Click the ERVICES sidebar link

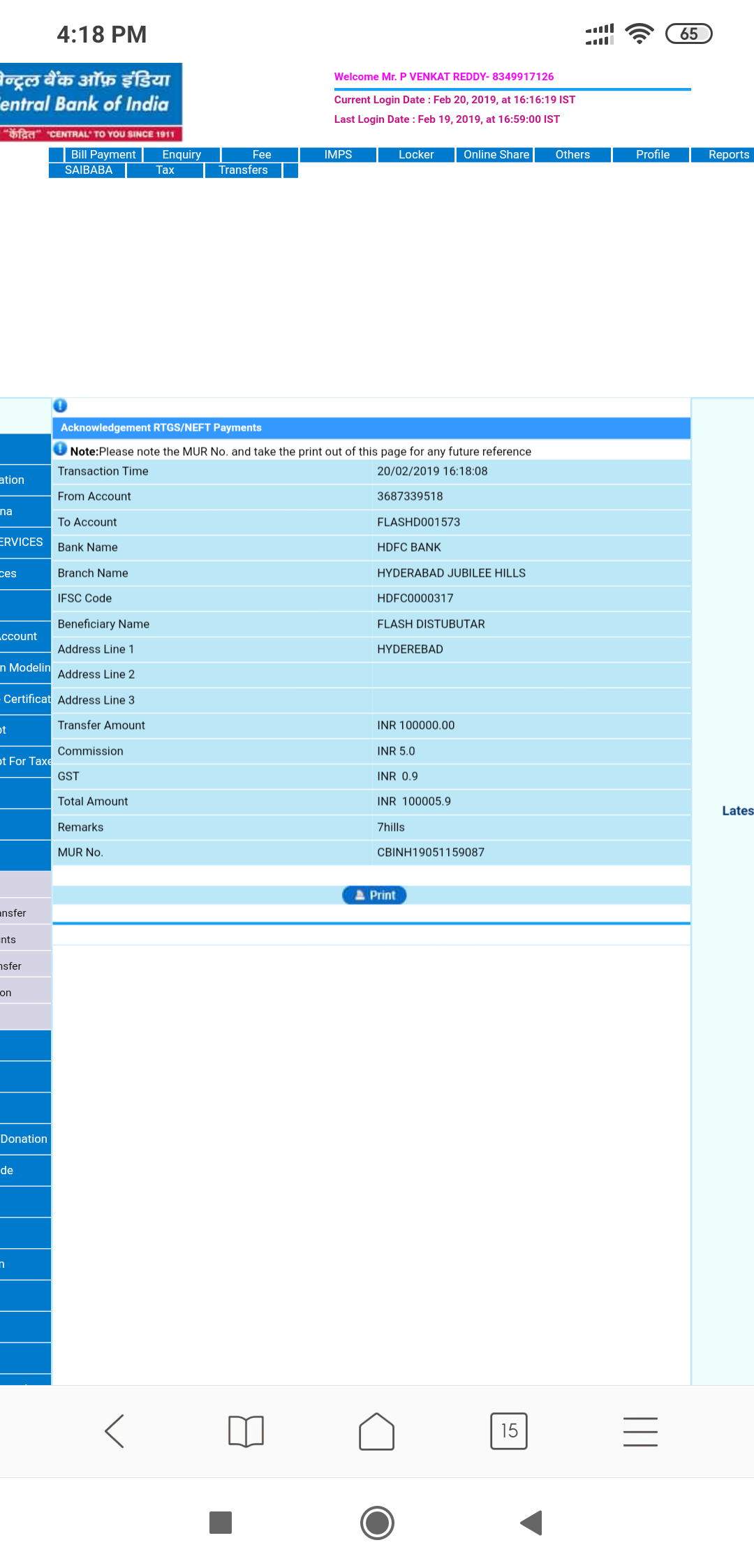click(25, 542)
